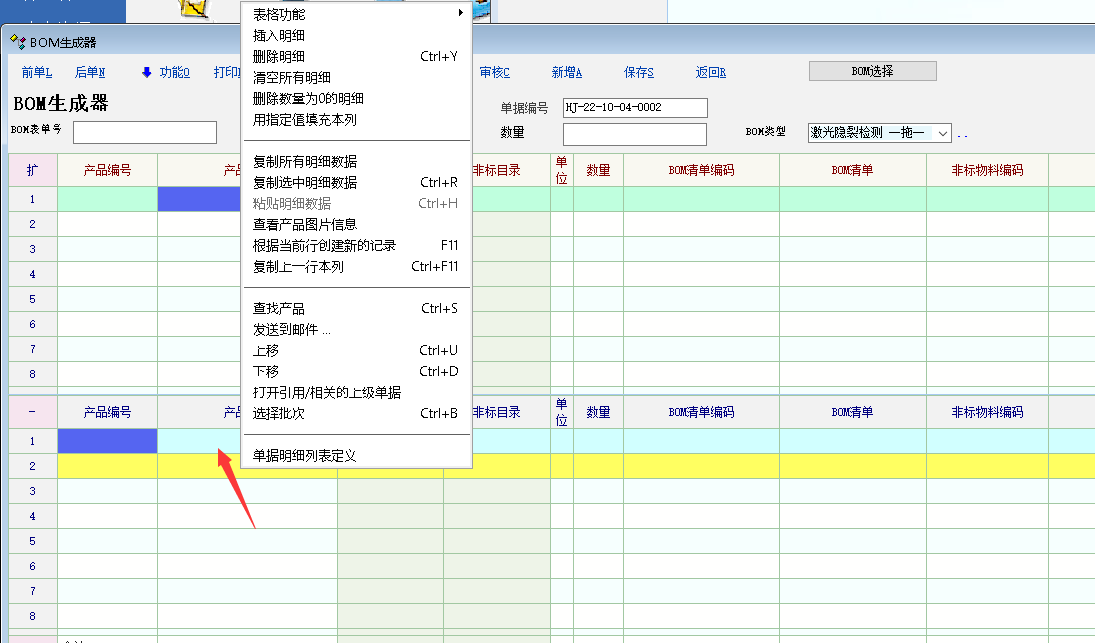Click the 保存S toolbar link

[x=638, y=72]
